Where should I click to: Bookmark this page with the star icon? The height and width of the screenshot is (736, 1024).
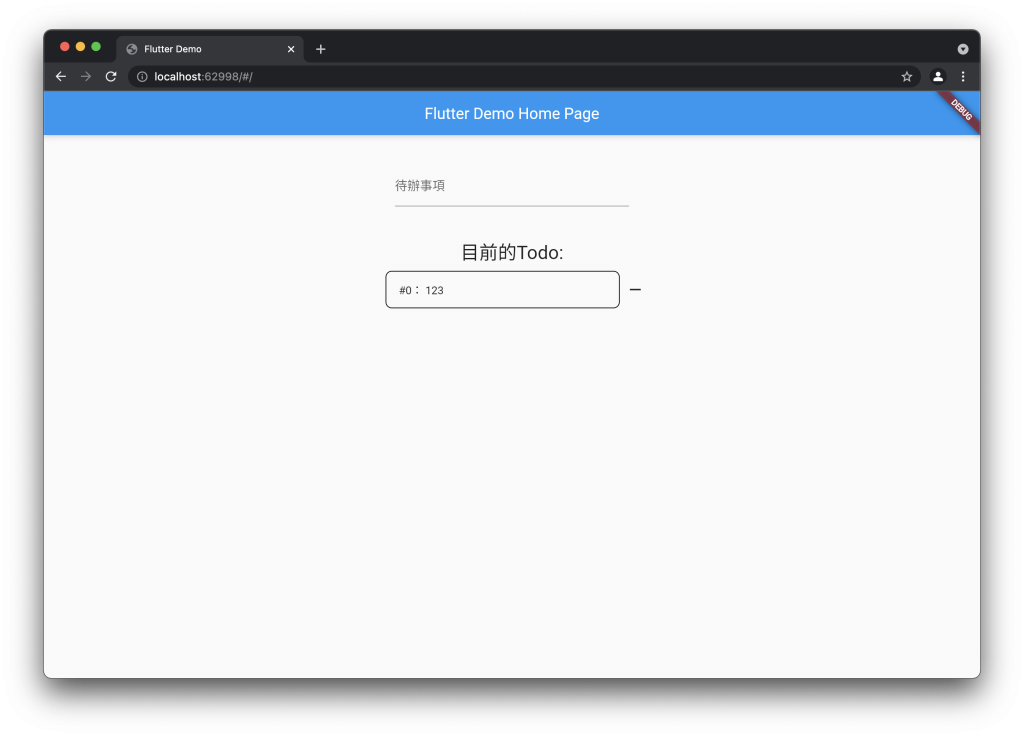(x=906, y=76)
